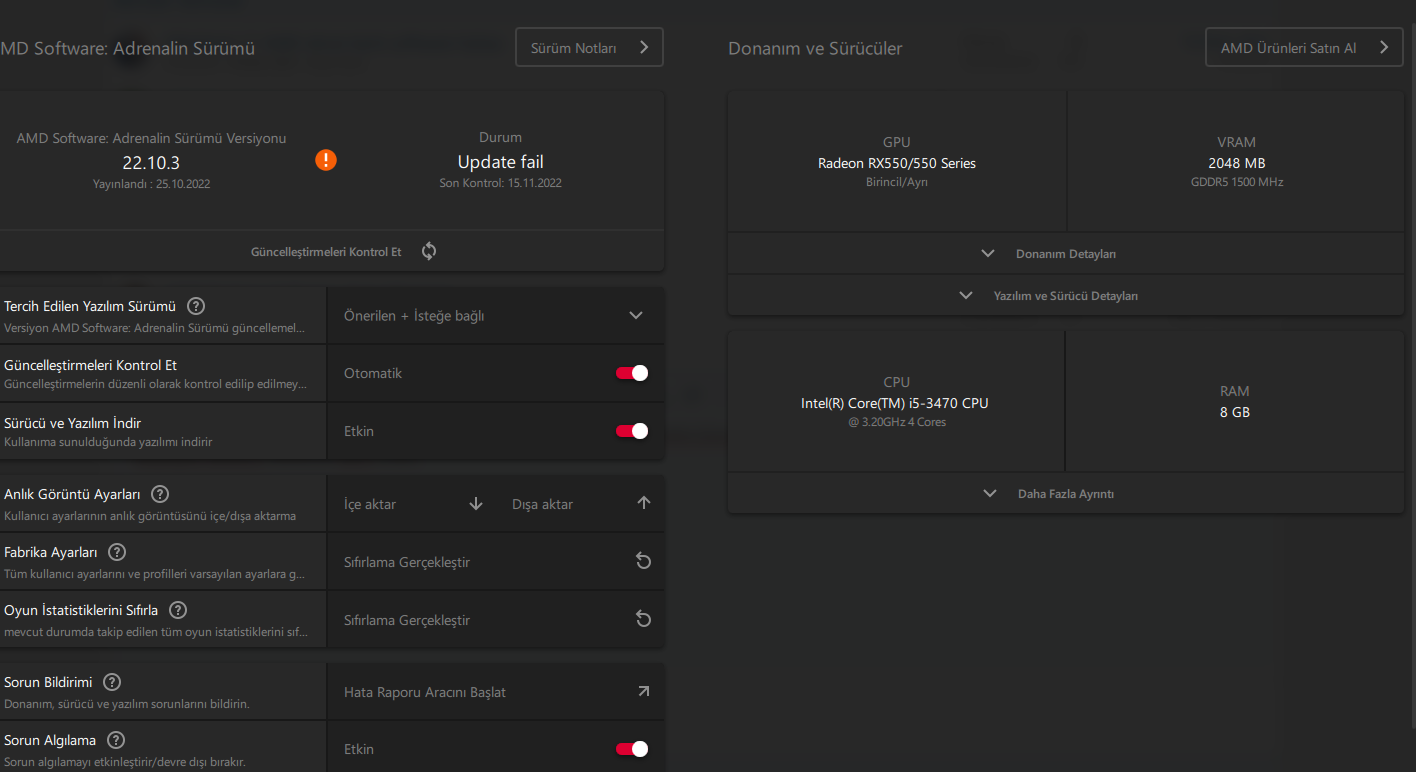Viewport: 1416px width, 772px height.
Task: Click the Sürüm Notları button label
Action: [x=573, y=48]
